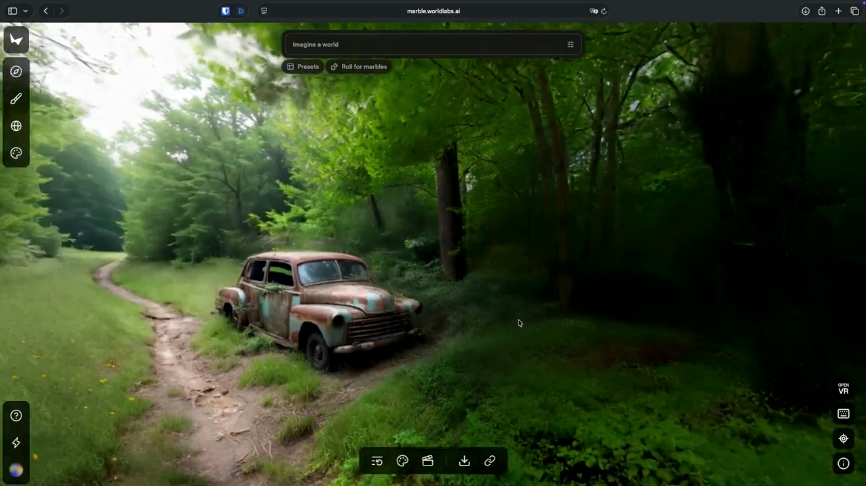Expand the sidebar dropdown chevron
Viewport: 866px width, 486px height.
pyautogui.click(x=25, y=11)
